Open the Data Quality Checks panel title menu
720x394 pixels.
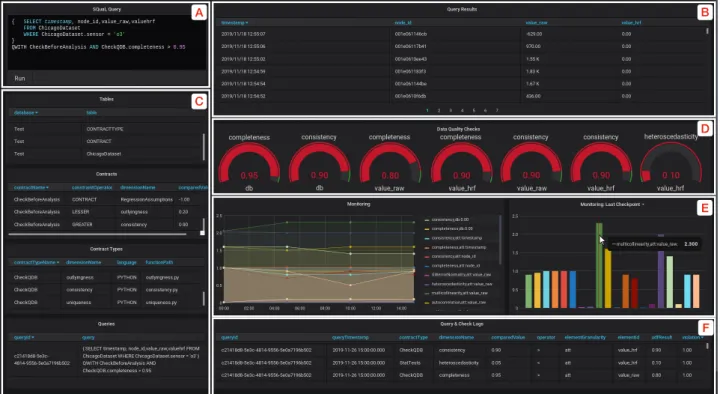458,129
